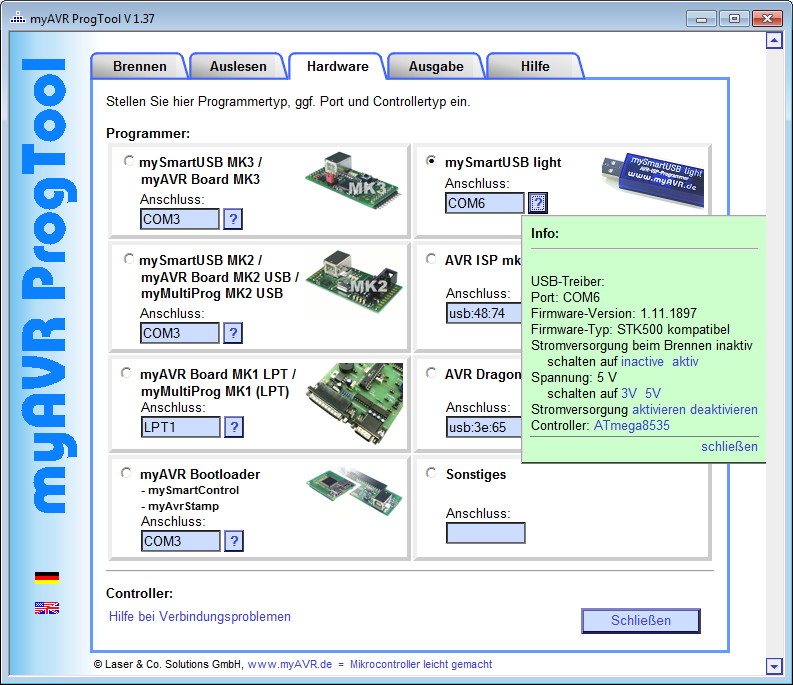
Task: Click help icon beside mySmartUSB MK3 port
Action: click(x=233, y=219)
